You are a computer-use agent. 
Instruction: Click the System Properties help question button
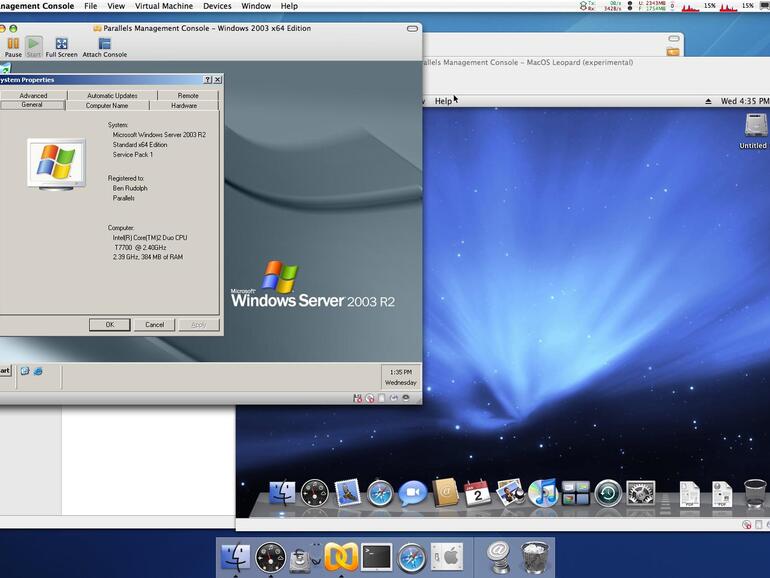tap(208, 79)
